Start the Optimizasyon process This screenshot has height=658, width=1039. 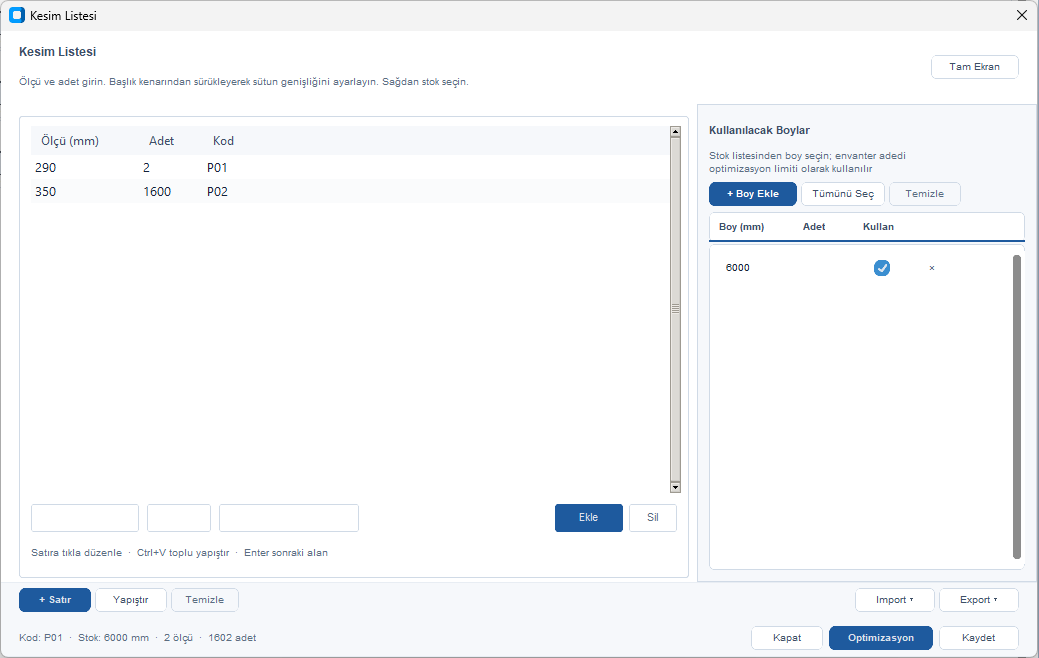pos(881,637)
